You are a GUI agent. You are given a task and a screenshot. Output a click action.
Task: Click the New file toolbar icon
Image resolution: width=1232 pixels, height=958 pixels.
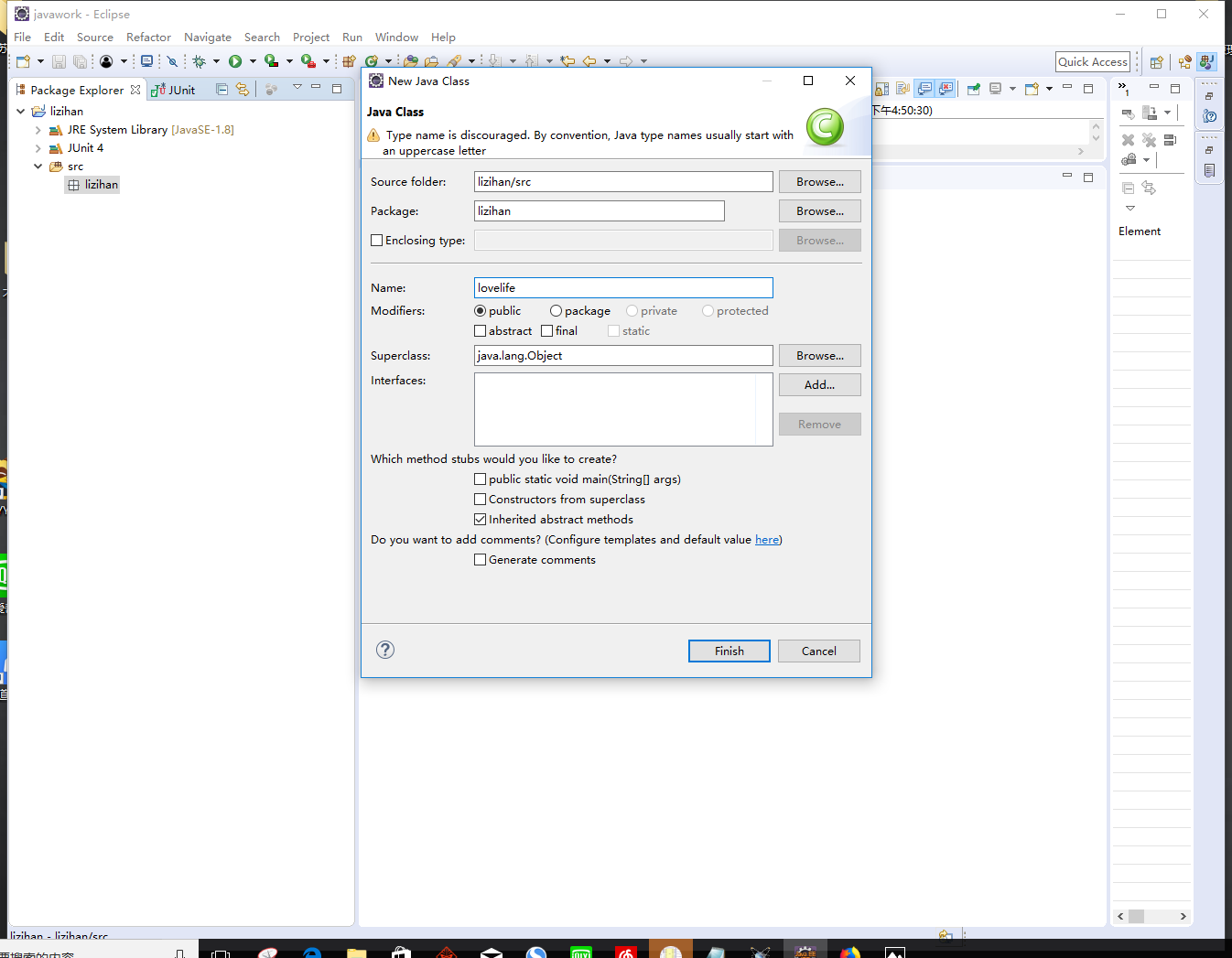pyautogui.click(x=24, y=61)
